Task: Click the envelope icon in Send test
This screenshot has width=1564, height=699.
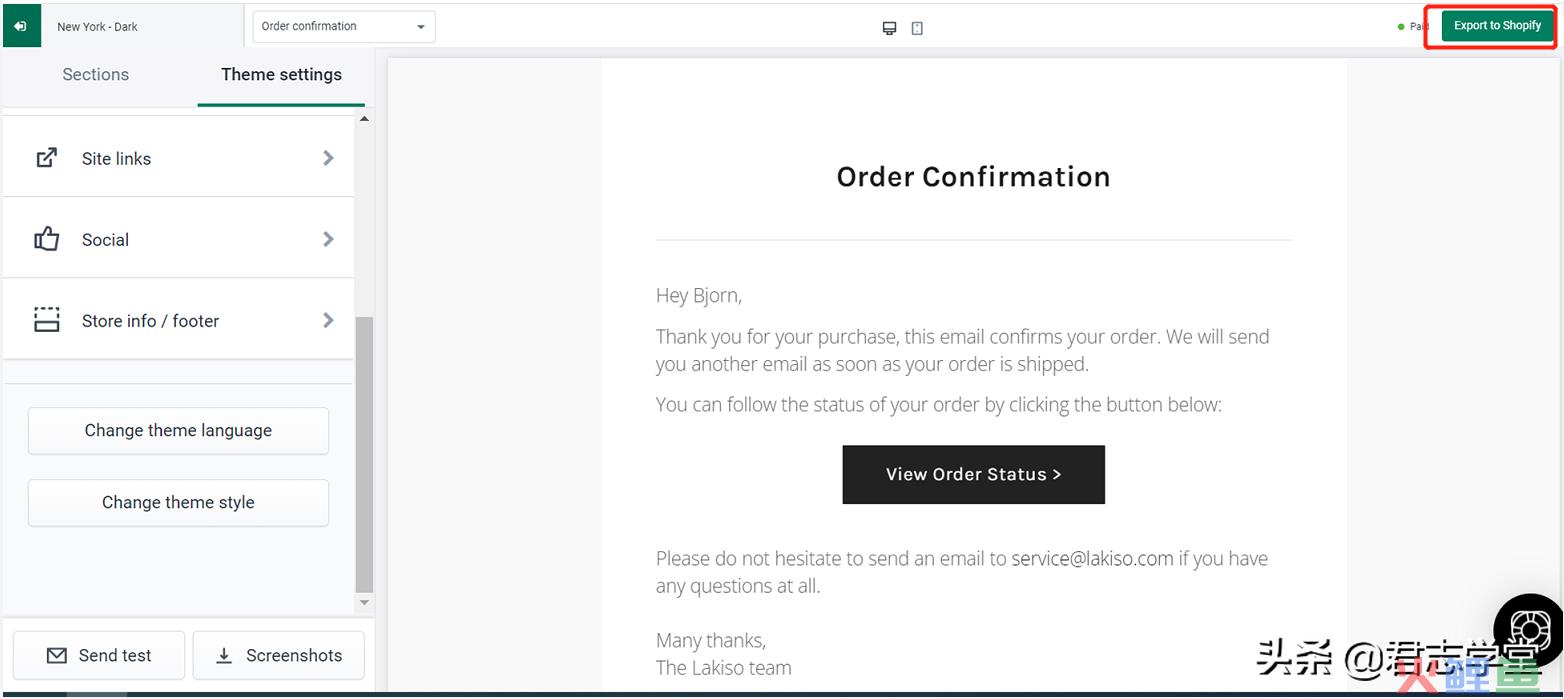Action: [57, 655]
